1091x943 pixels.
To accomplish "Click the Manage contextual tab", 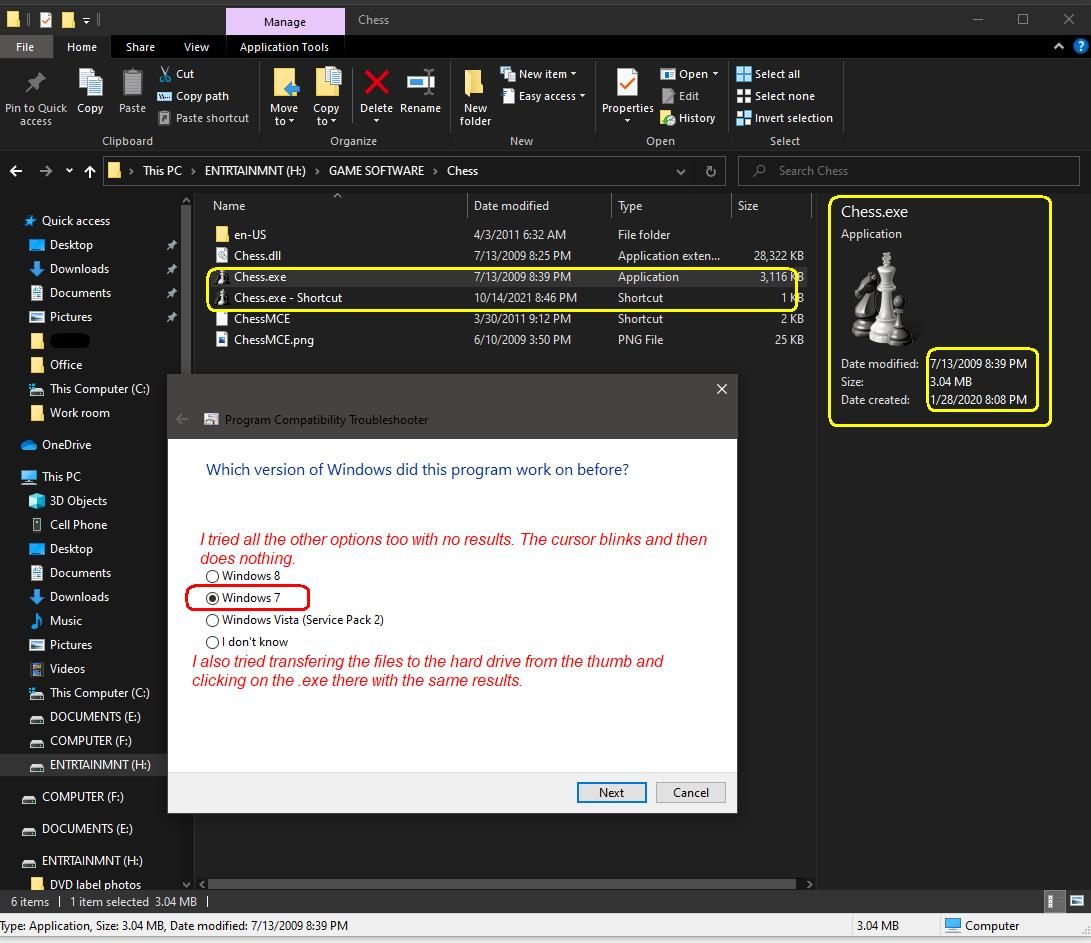I will 285,22.
